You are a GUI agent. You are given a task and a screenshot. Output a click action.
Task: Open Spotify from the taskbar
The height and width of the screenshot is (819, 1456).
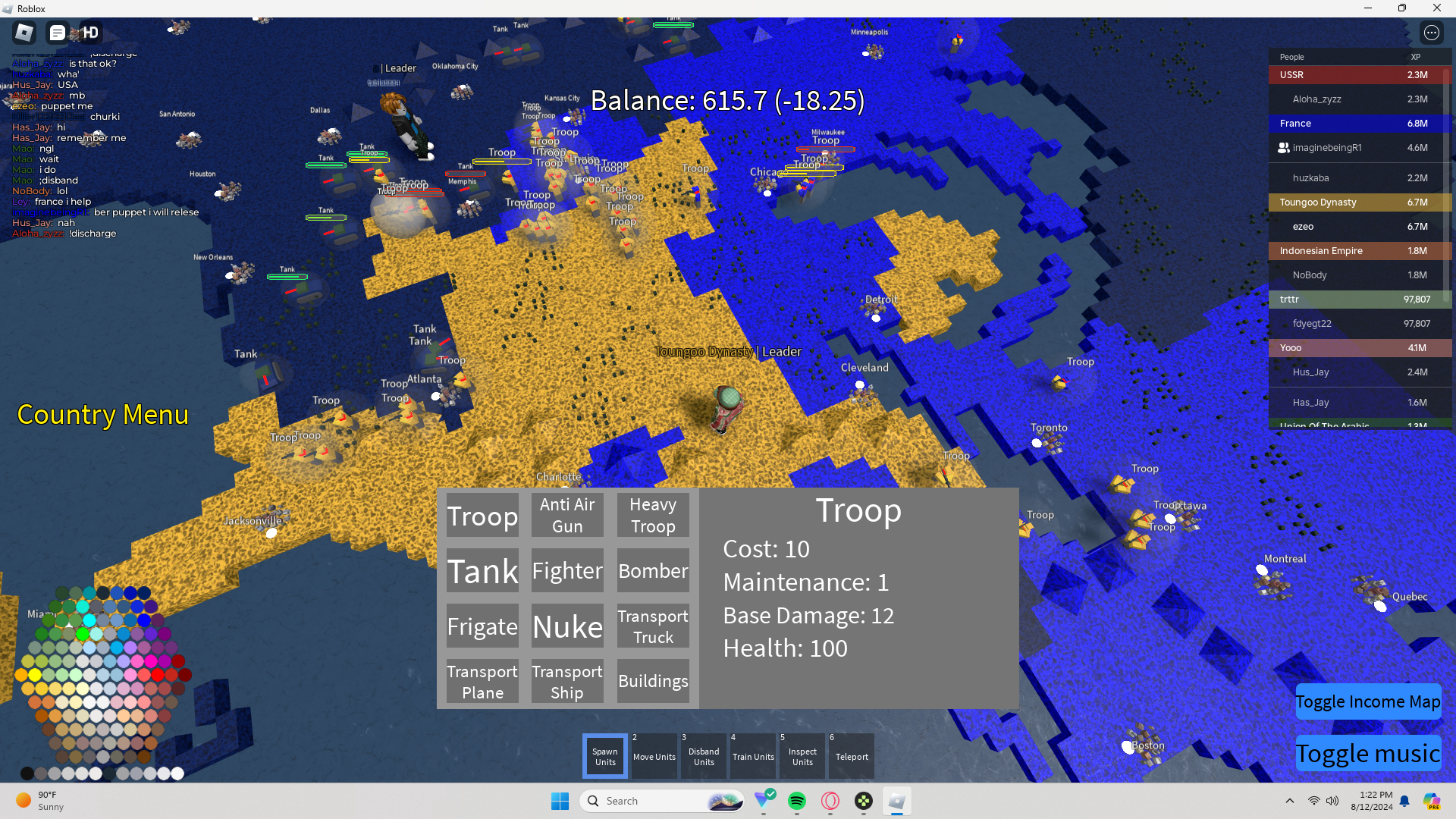796,801
